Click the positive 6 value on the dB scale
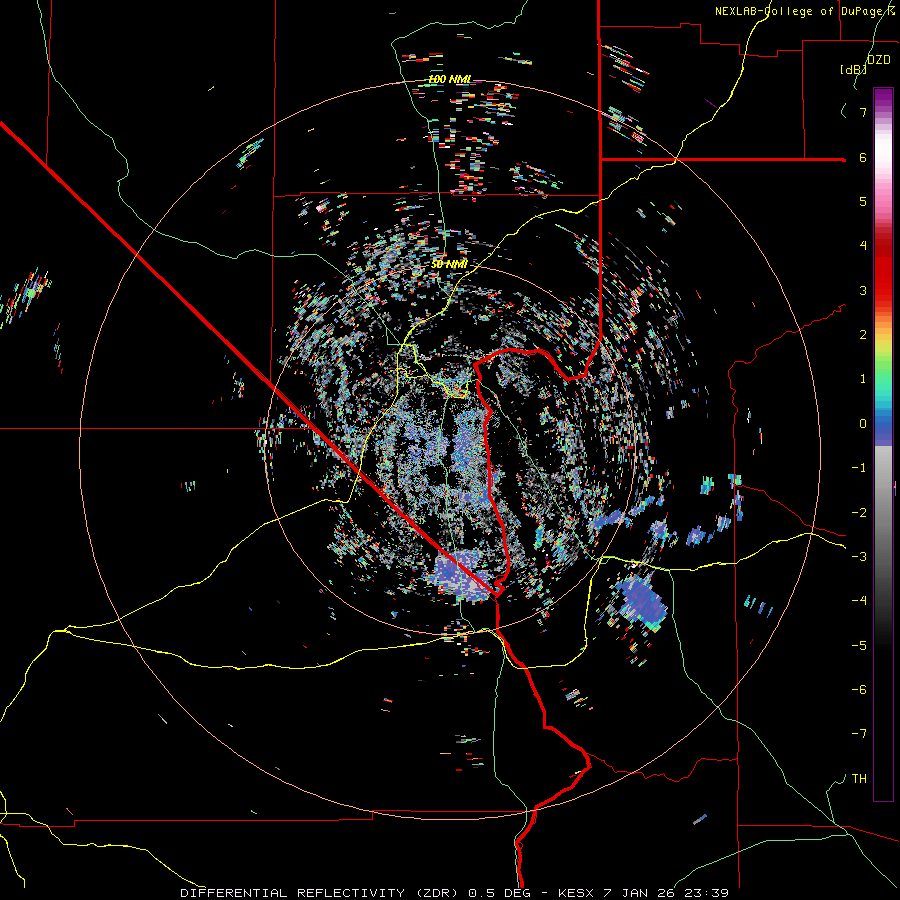900x900 pixels. (863, 157)
